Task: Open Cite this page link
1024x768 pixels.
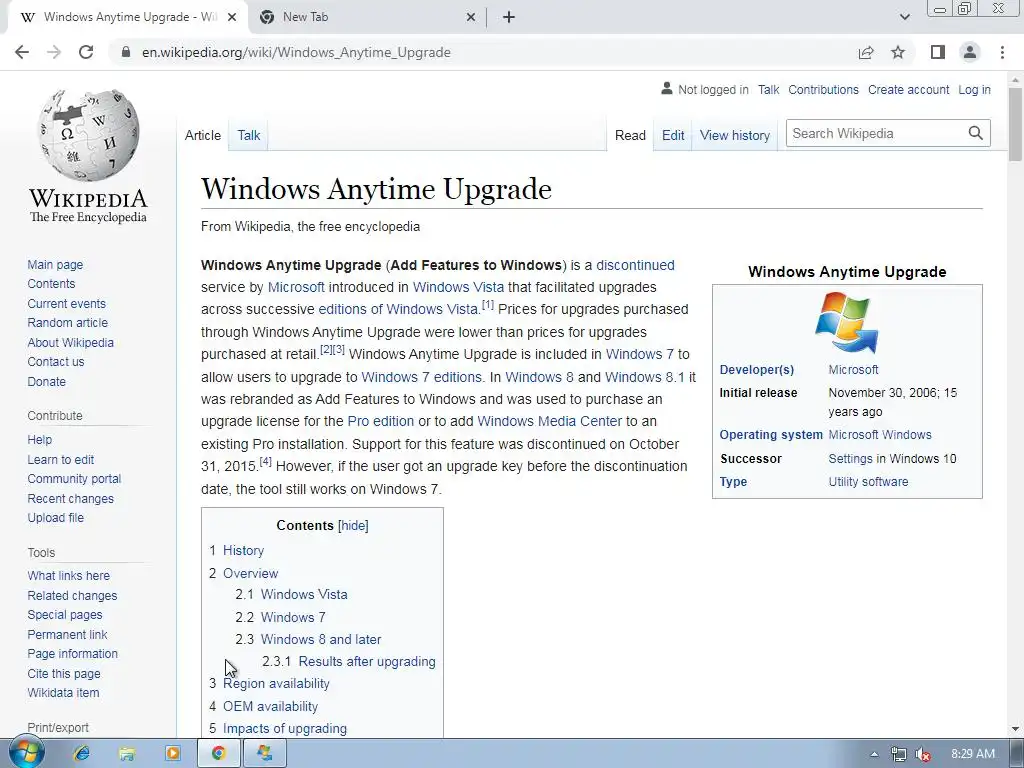Action: [64, 673]
